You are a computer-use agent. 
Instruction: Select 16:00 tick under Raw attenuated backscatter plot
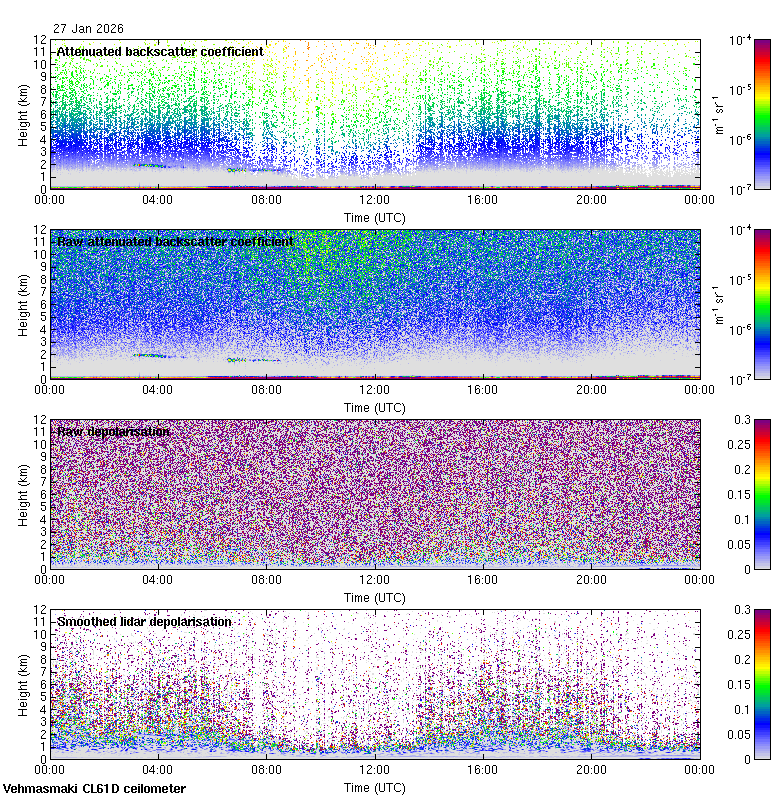coord(483,390)
